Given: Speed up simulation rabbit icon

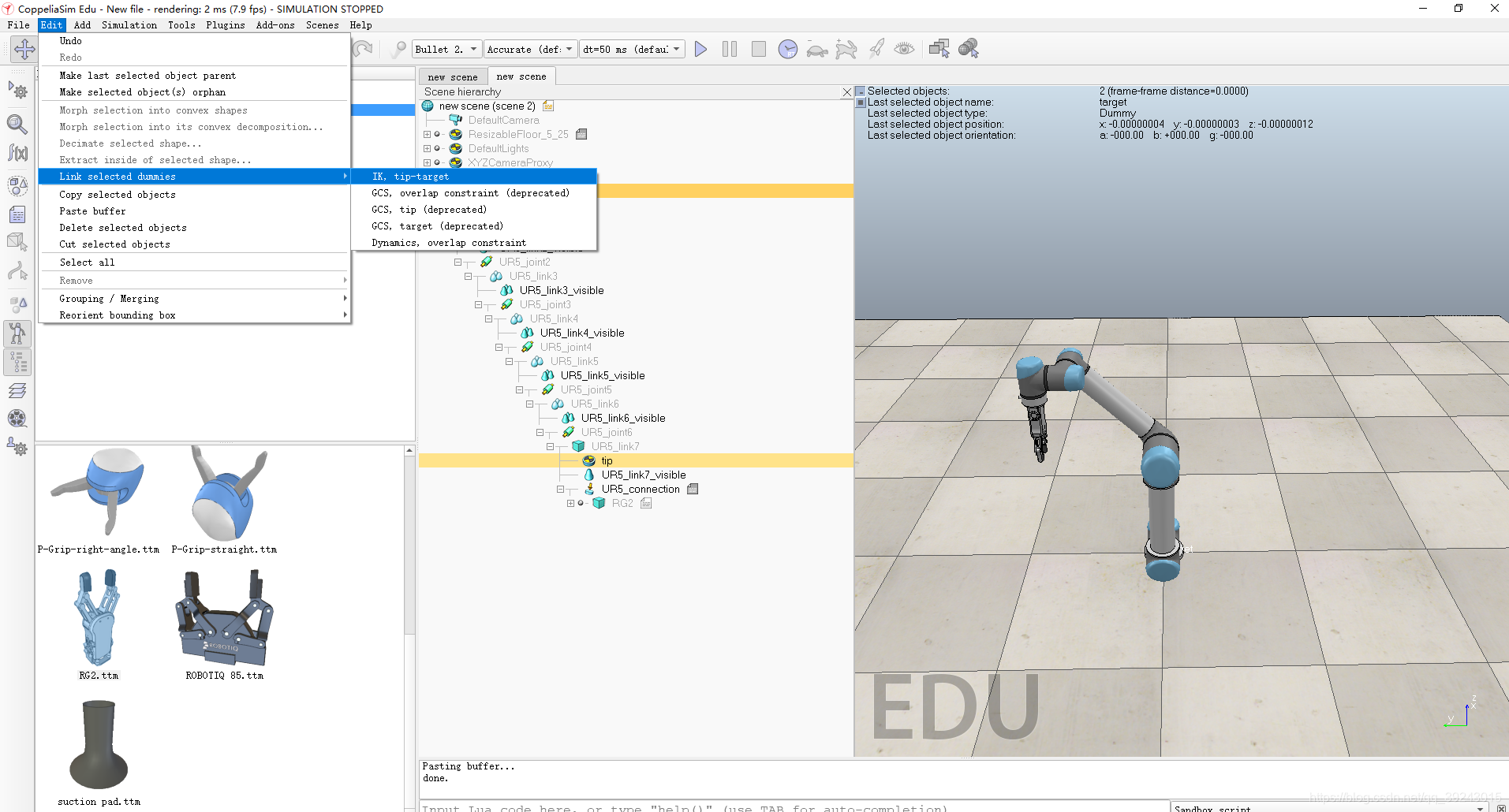Looking at the screenshot, I should pos(846,50).
